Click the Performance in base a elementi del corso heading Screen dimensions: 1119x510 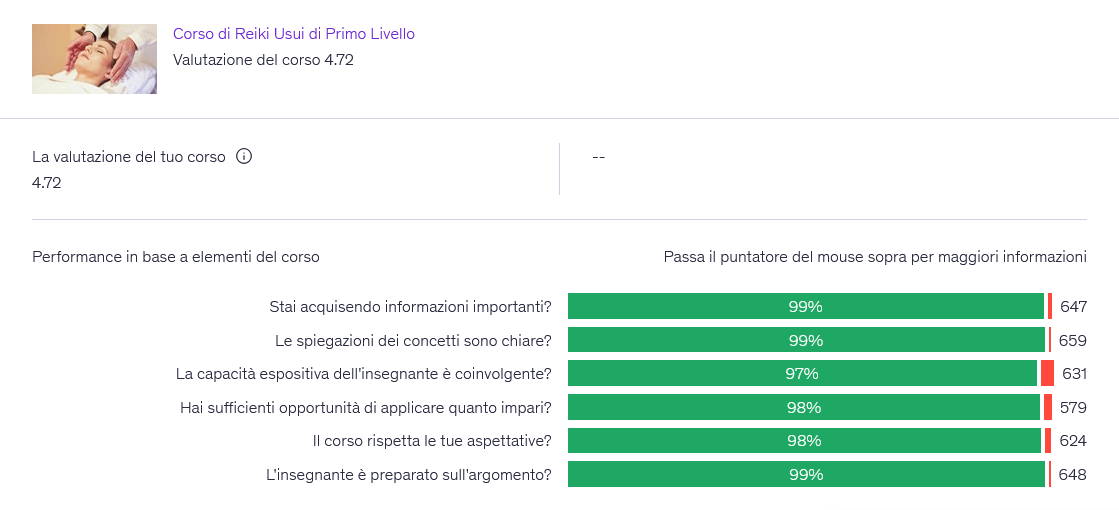176,257
